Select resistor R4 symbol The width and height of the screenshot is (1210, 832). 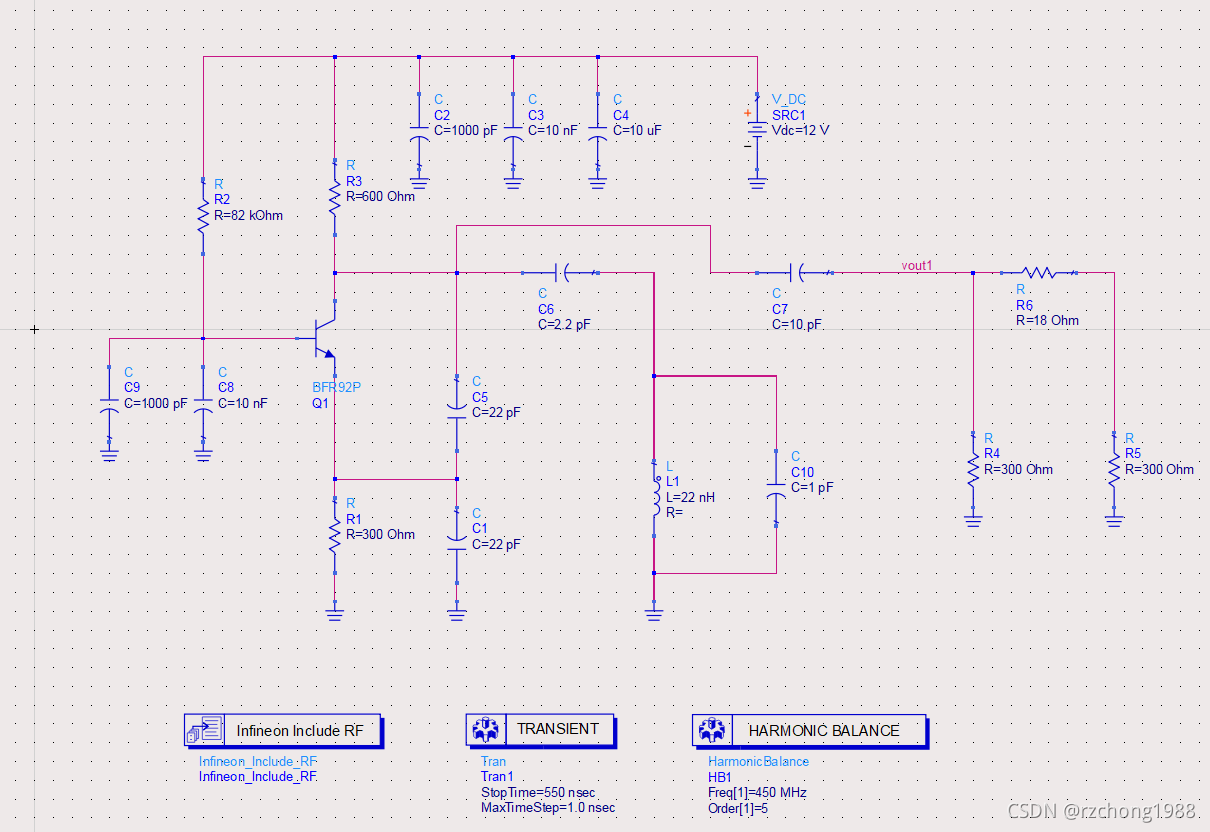coord(973,469)
